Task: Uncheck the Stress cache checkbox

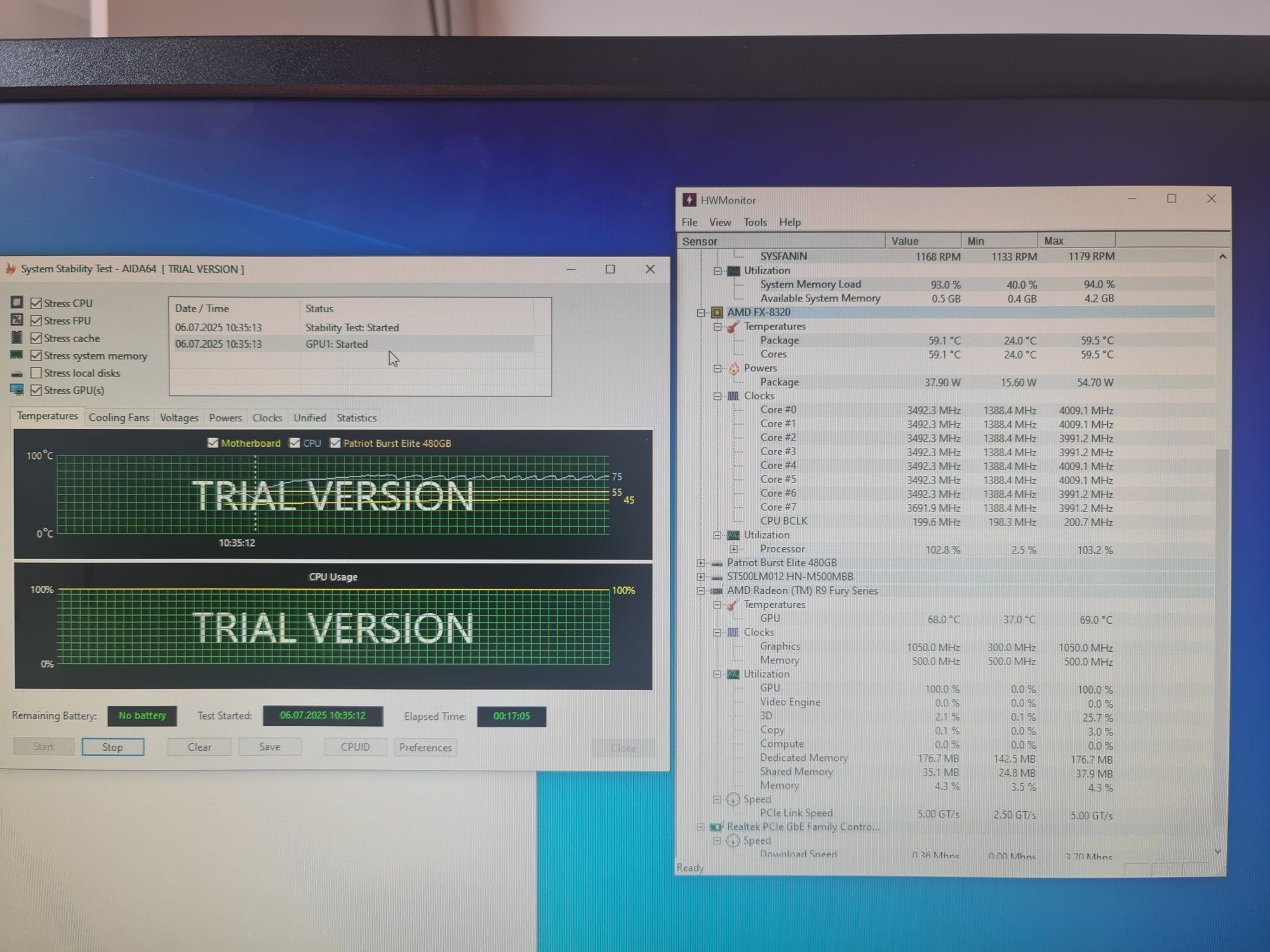Action: pos(36,338)
